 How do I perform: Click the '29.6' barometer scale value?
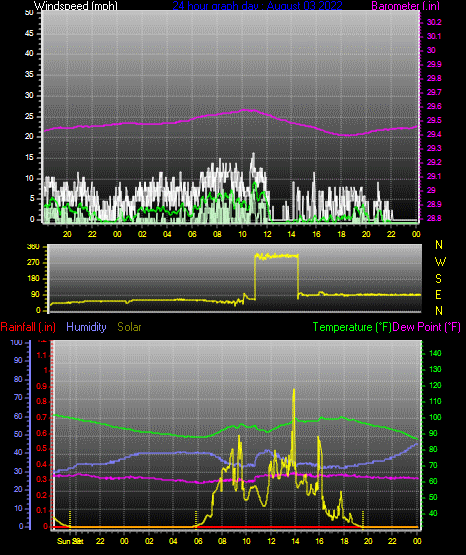pyautogui.click(x=434, y=107)
